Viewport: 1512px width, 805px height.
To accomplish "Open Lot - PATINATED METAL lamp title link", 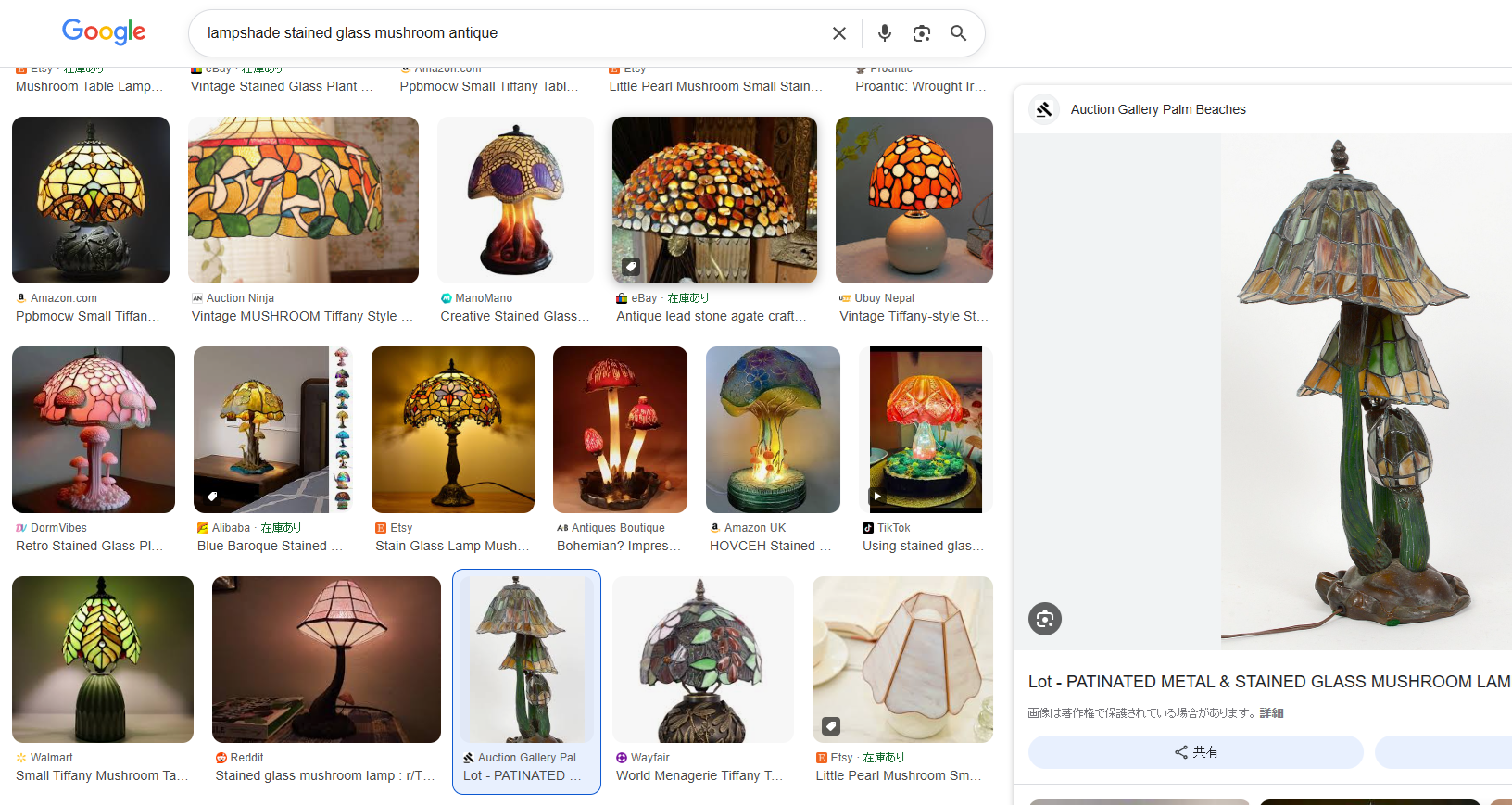I will (1269, 682).
